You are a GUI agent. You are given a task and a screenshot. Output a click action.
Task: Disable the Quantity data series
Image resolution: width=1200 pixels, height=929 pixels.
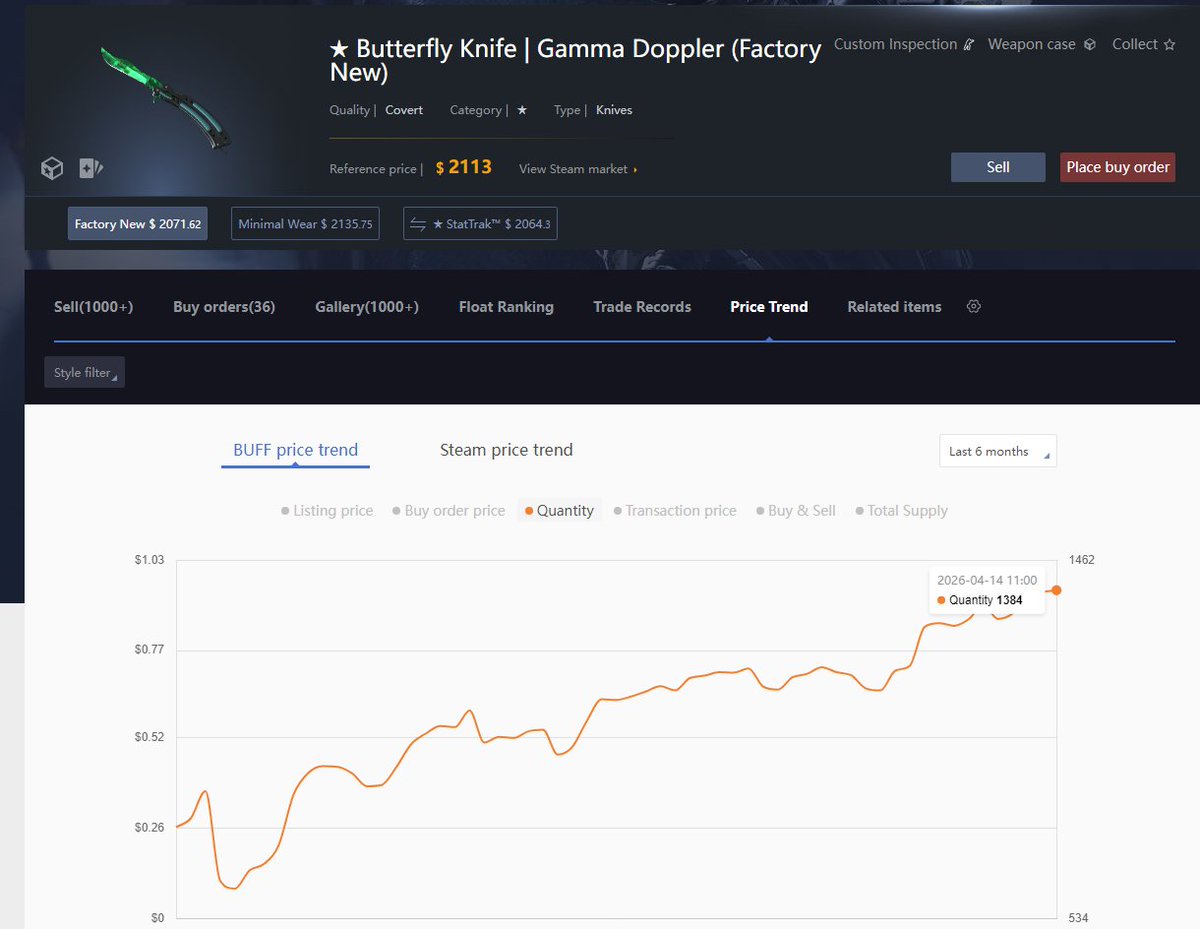(558, 510)
